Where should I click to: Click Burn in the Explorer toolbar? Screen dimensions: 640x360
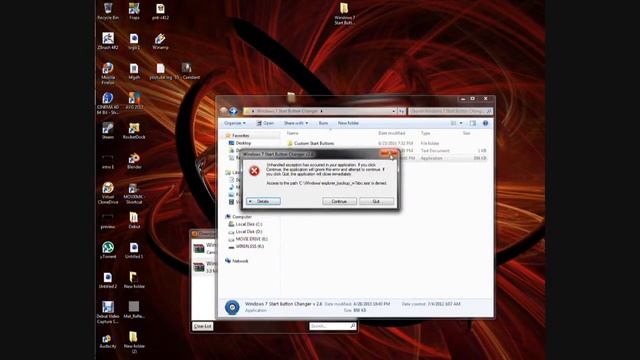coord(323,123)
